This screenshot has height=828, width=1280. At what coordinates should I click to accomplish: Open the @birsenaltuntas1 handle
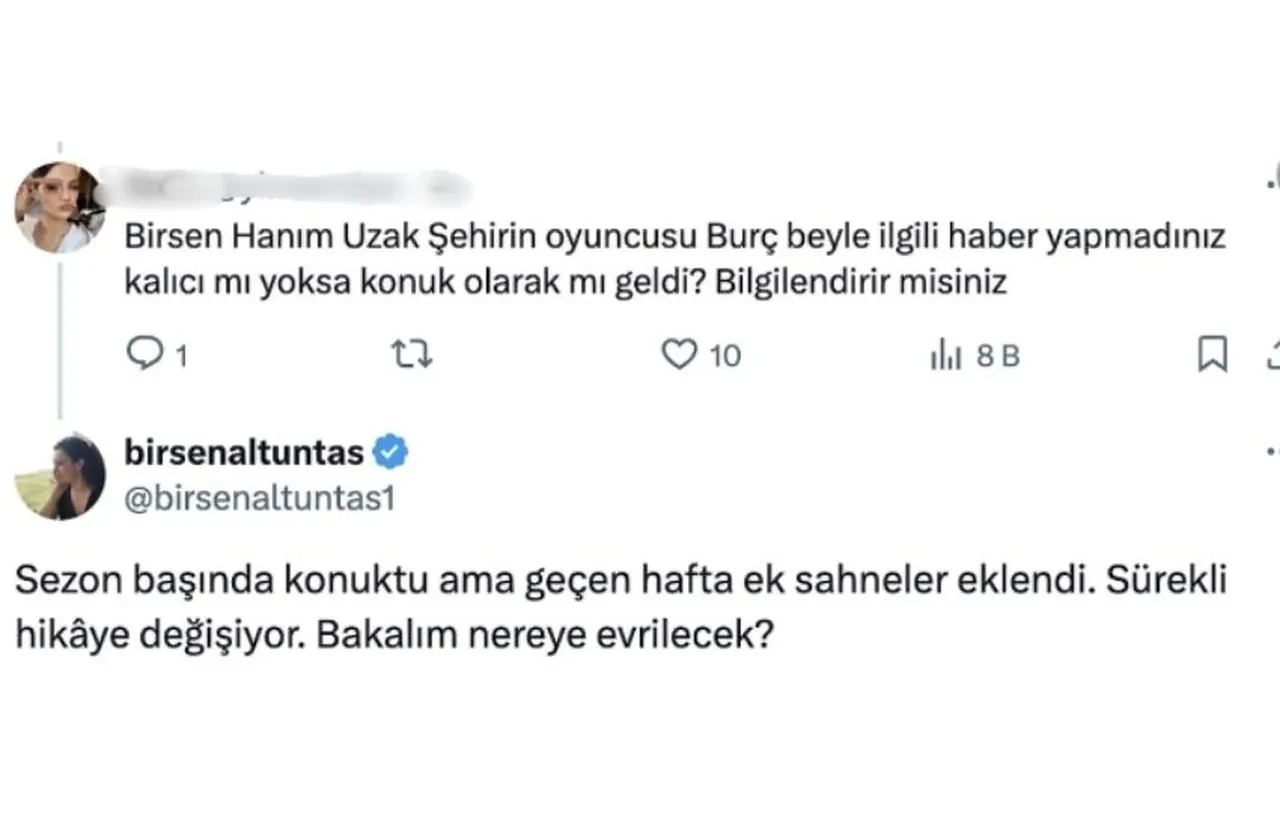pyautogui.click(x=257, y=494)
